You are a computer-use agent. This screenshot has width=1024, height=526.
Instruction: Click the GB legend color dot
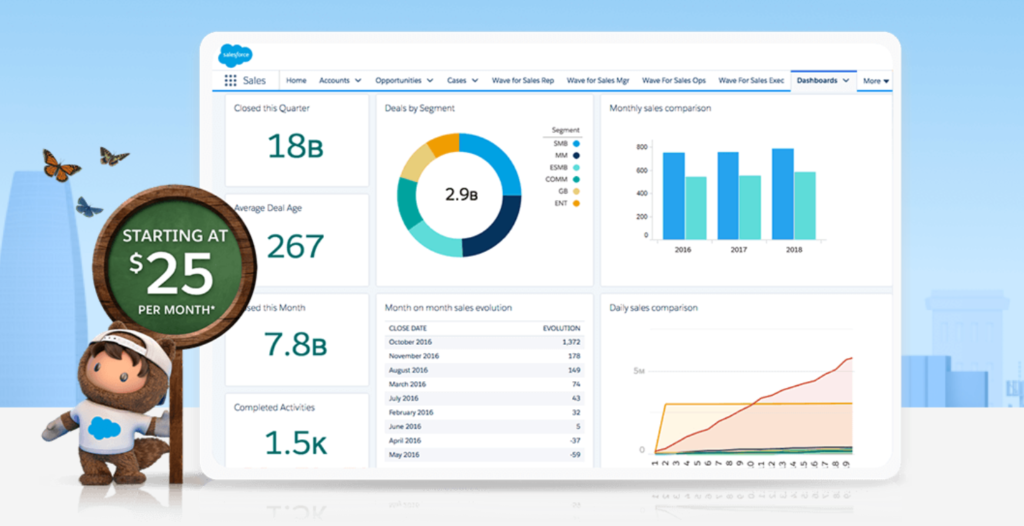576,191
